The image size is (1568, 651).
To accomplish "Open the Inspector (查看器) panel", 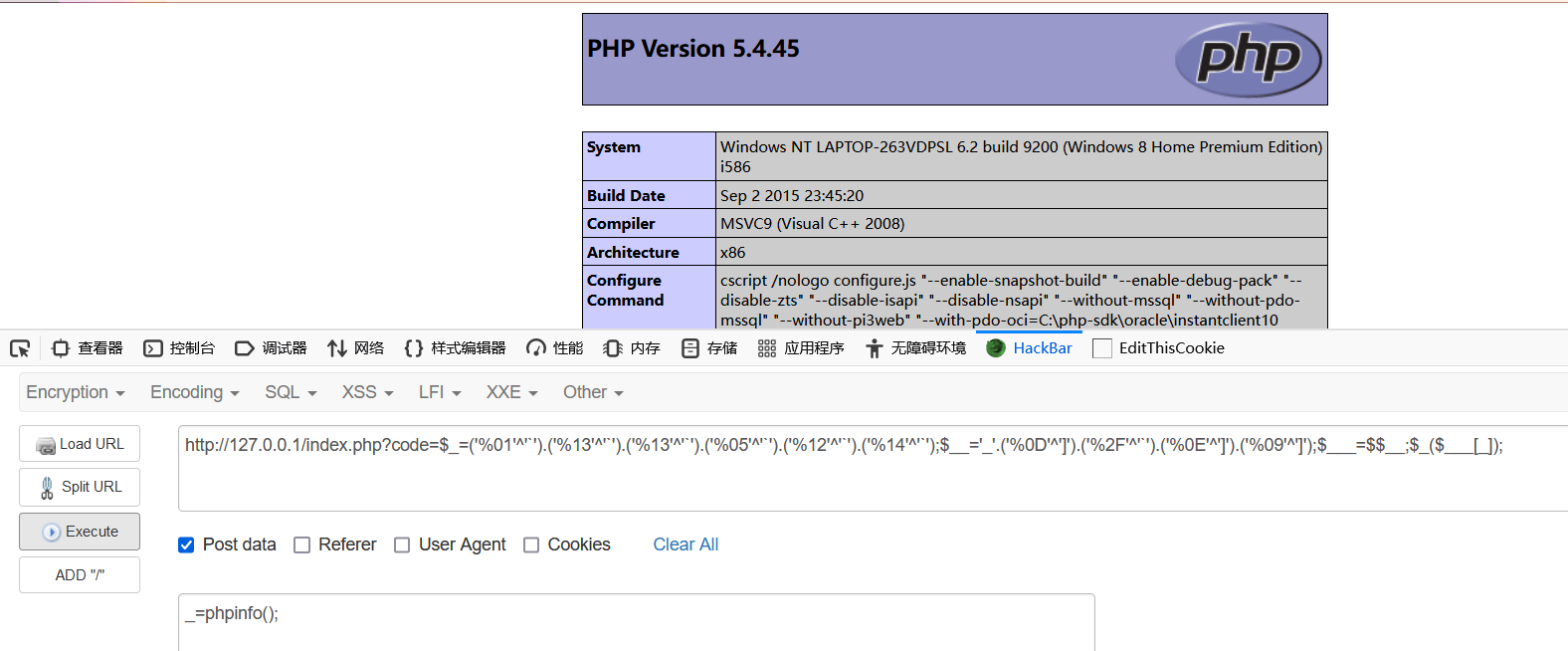I will pos(88,348).
